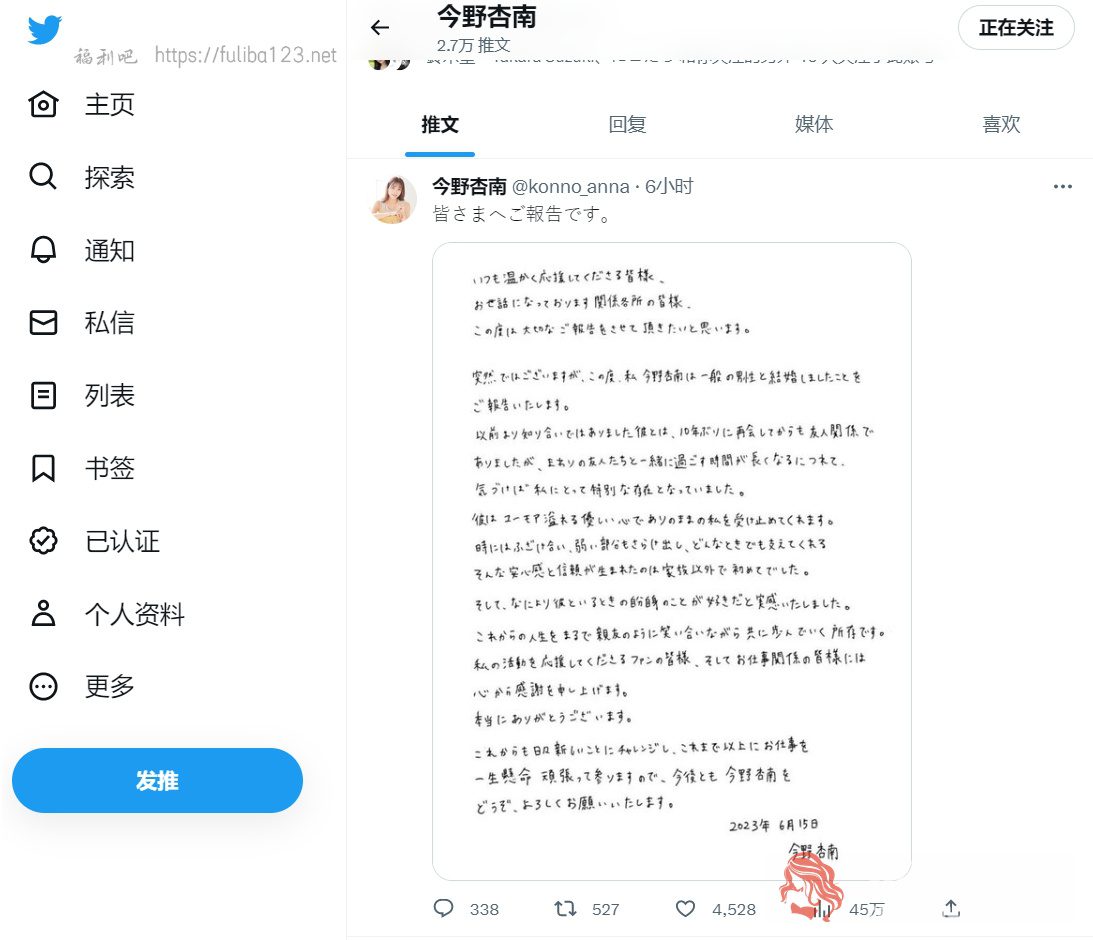The width and height of the screenshot is (1093, 940).
Task: Retweet the post with 527 retweets
Action: pyautogui.click(x=565, y=909)
